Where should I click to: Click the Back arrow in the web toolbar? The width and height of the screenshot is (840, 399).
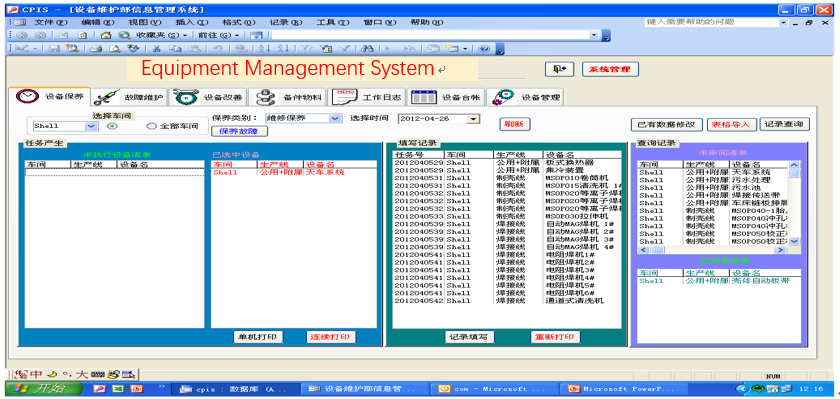pyautogui.click(x=22, y=35)
